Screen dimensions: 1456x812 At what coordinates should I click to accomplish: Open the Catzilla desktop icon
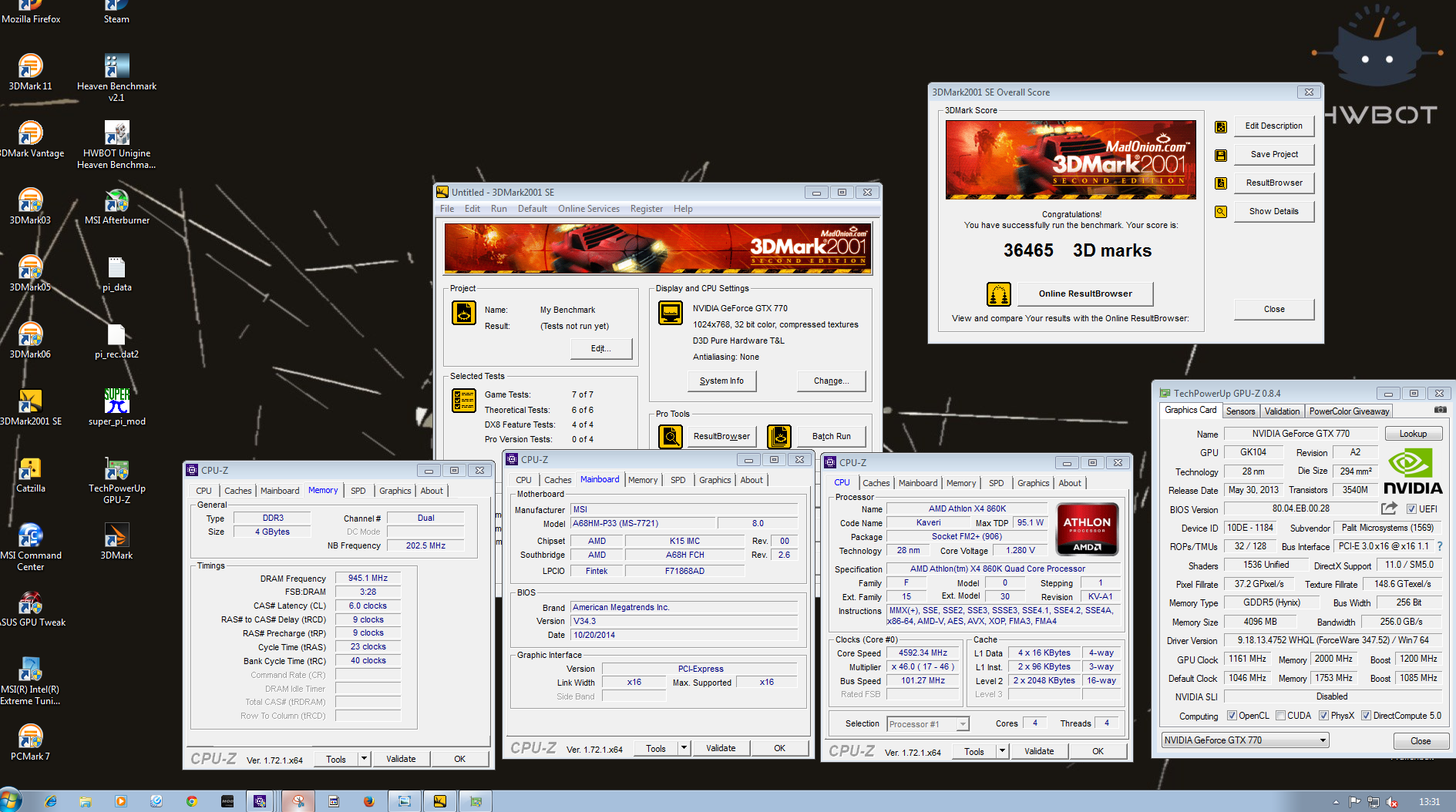coord(30,474)
